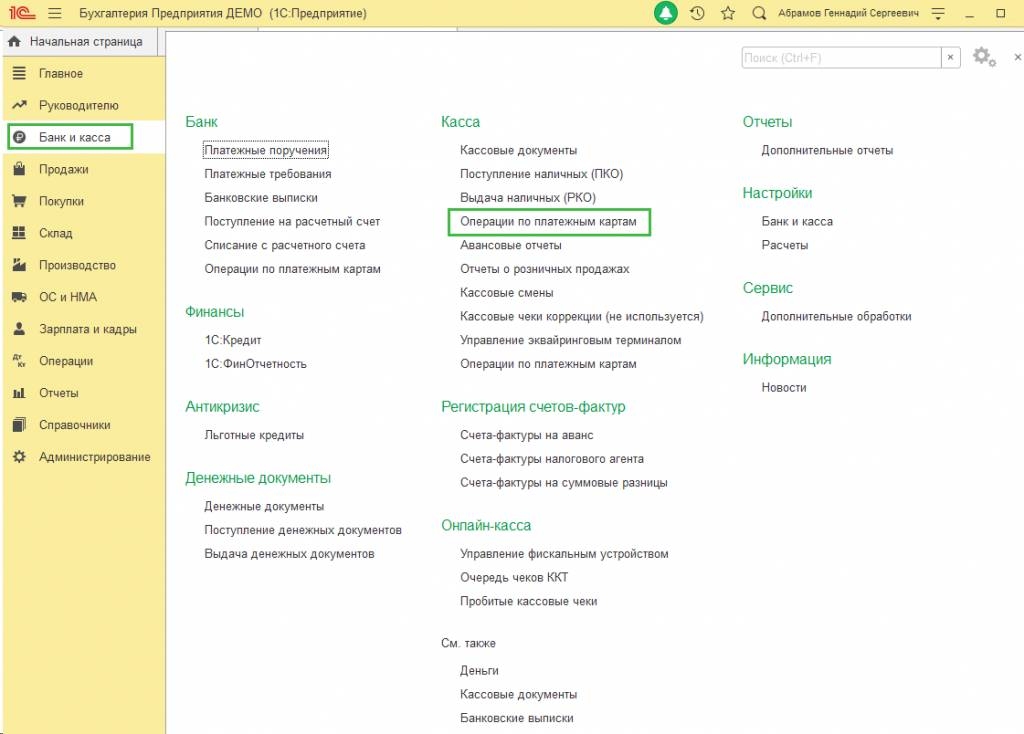
Task: Open Управление фискальным устройством
Action: (x=564, y=554)
